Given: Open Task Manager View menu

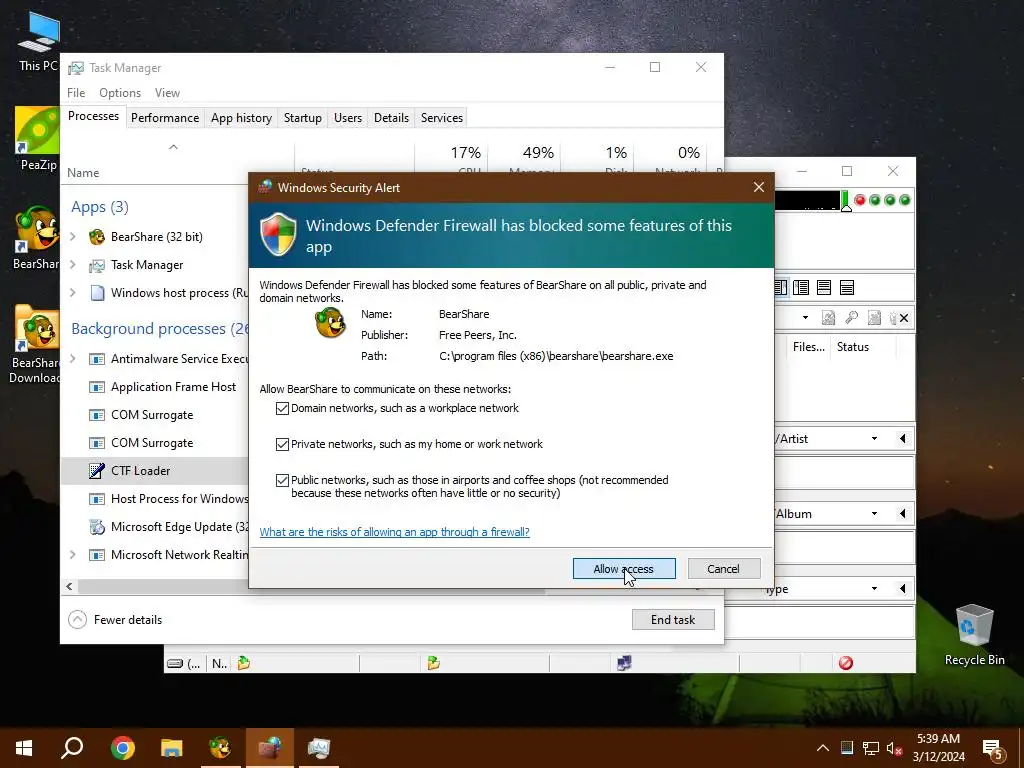Looking at the screenshot, I should pos(167,93).
